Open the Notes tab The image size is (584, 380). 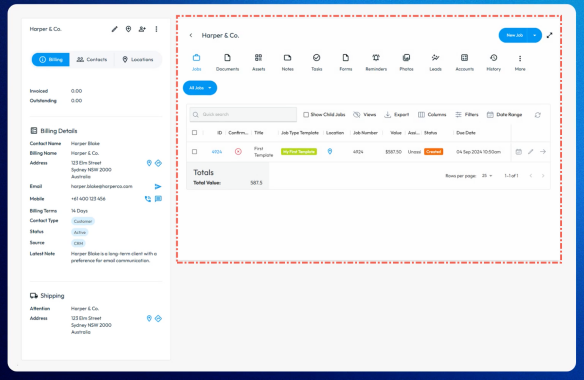[288, 62]
